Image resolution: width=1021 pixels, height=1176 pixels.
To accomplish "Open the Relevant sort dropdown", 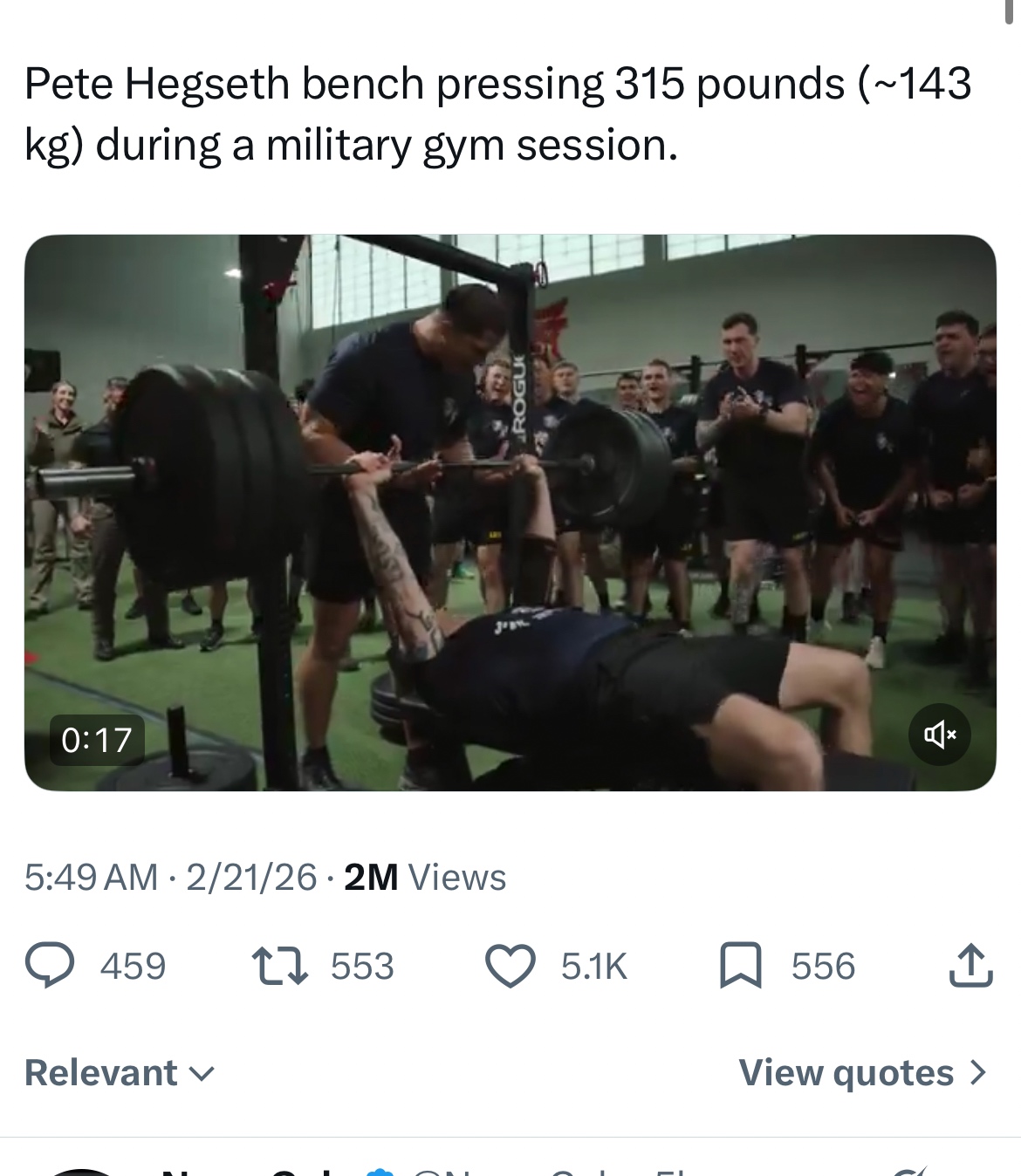I will 120,1073.
